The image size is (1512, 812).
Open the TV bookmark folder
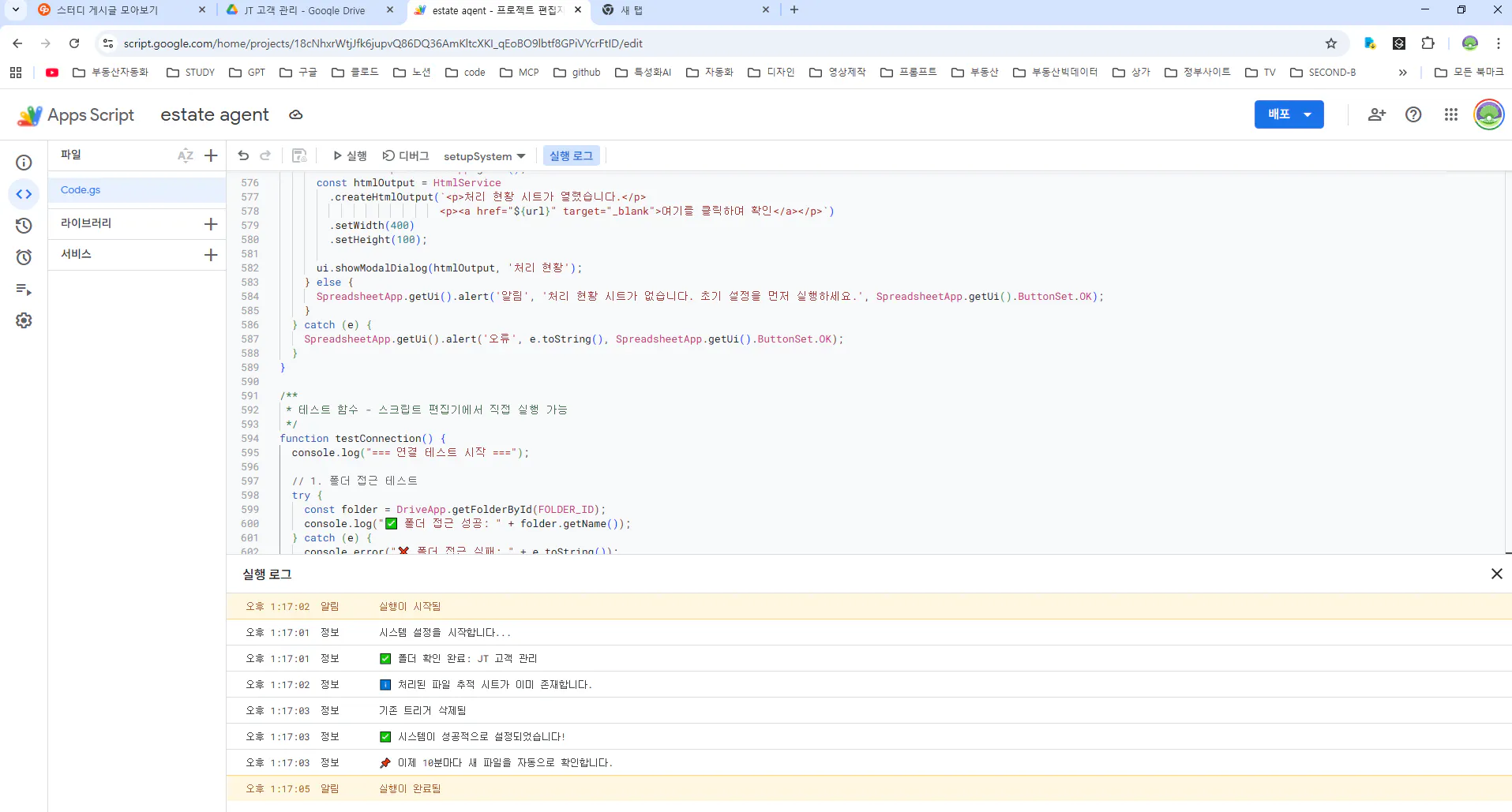1260,73
